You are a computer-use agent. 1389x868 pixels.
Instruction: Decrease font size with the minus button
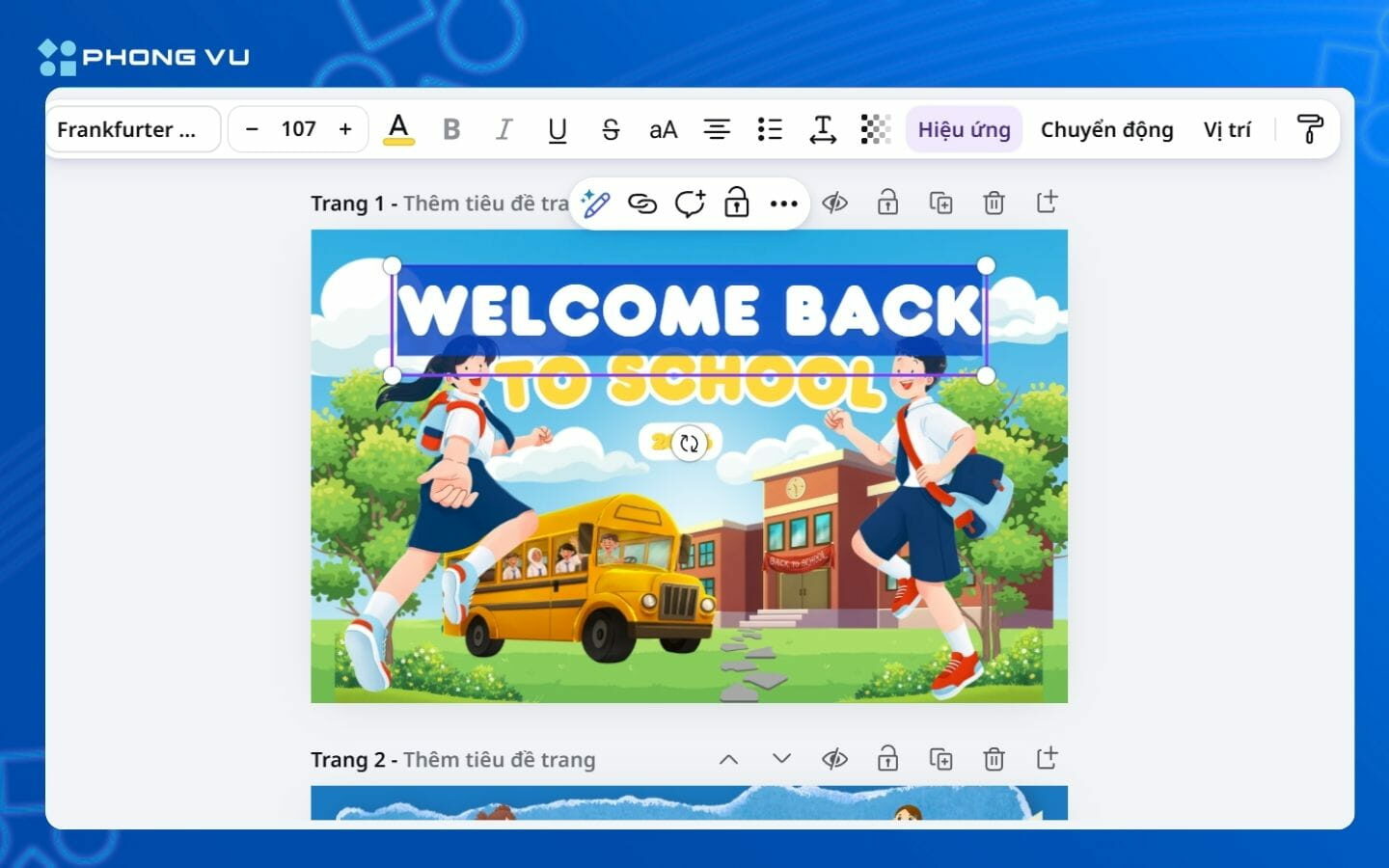point(252,129)
